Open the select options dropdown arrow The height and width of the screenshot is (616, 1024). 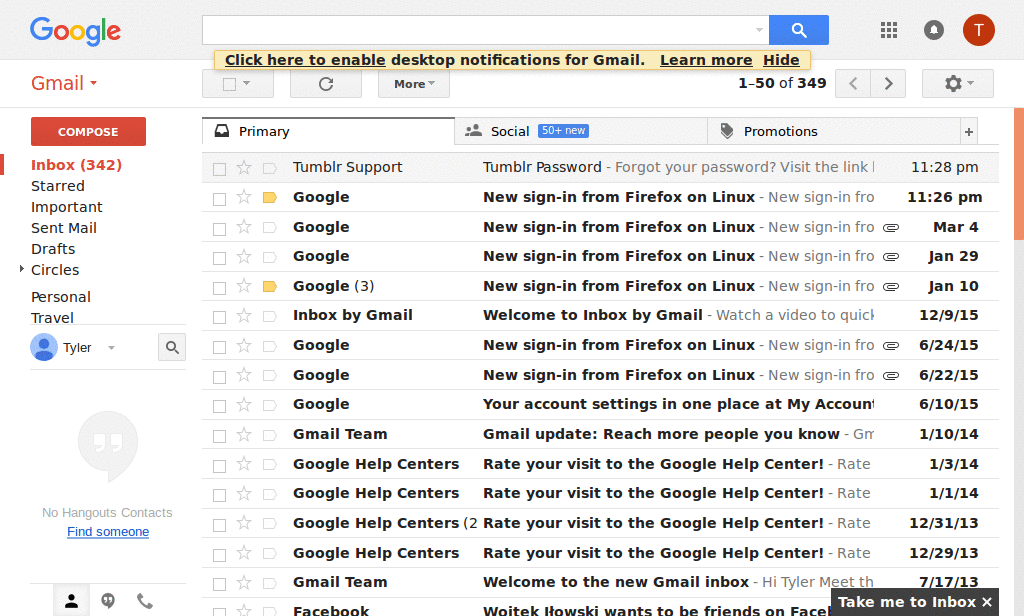pos(247,84)
